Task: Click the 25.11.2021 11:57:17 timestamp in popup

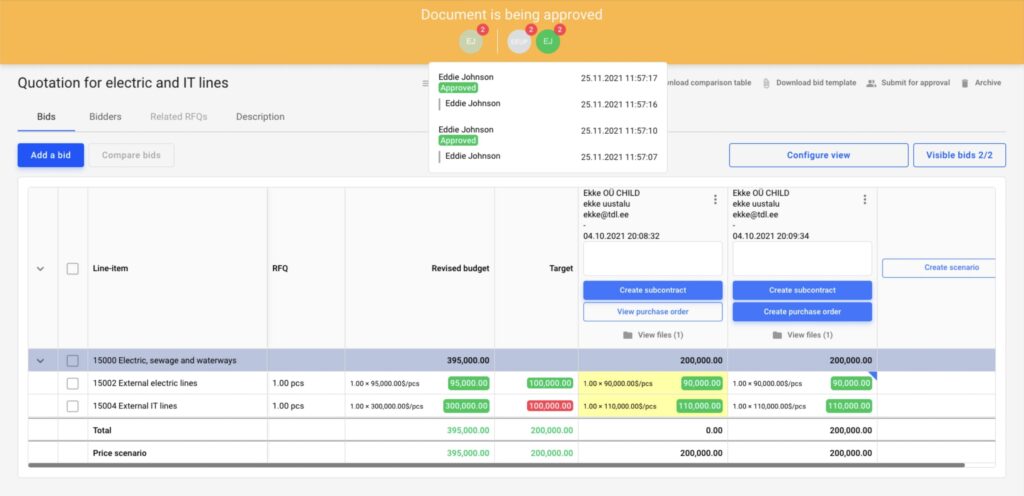Action: tap(619, 78)
